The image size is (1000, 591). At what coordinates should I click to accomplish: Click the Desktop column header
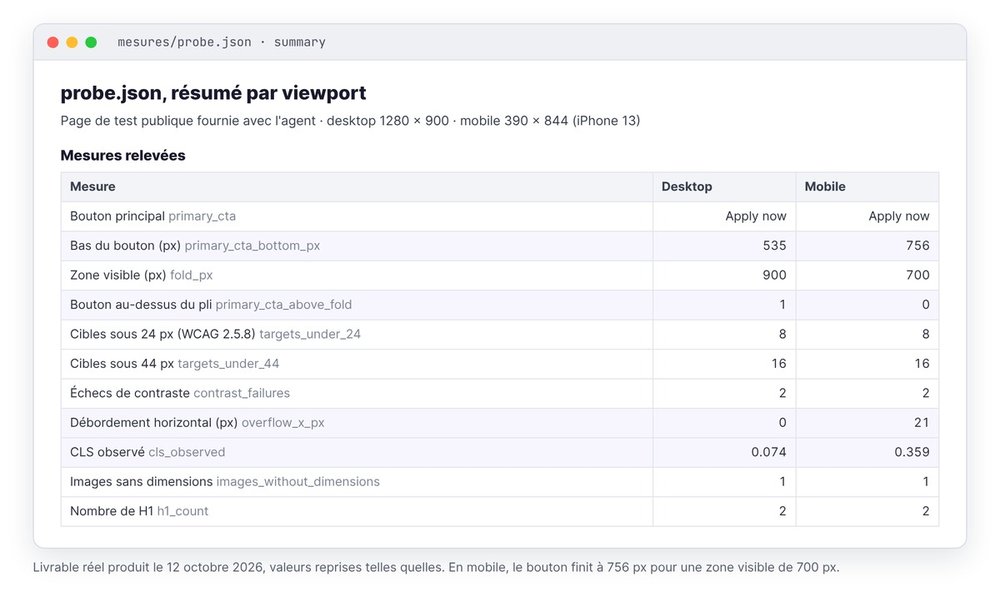pyautogui.click(x=687, y=187)
